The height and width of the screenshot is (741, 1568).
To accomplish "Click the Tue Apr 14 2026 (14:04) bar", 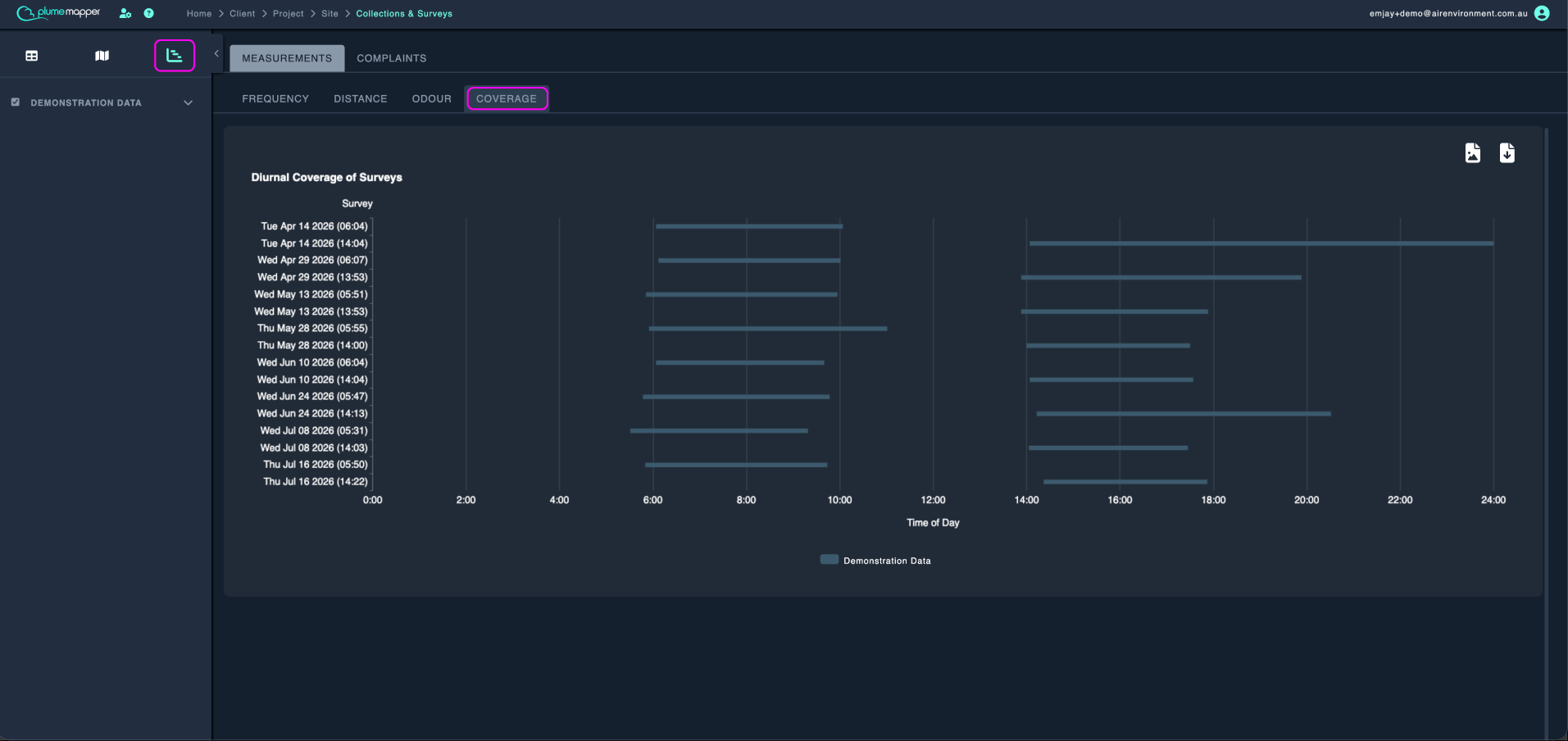I will [1261, 243].
